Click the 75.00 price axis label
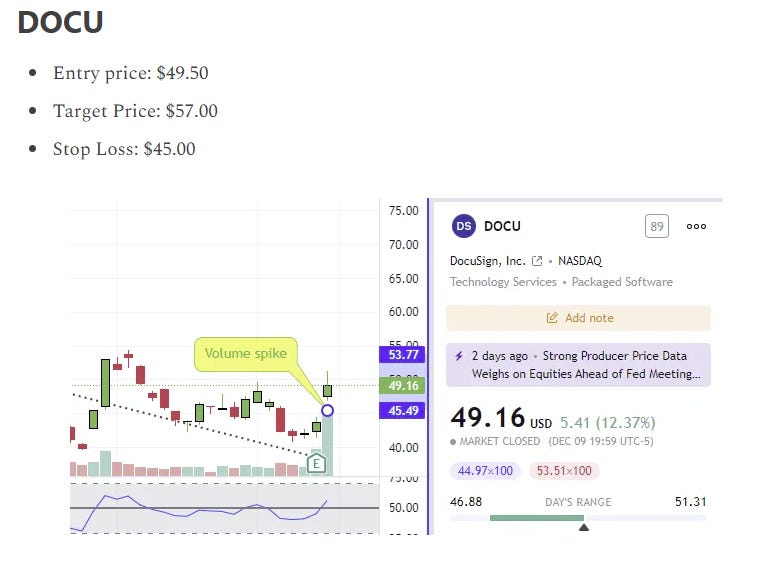This screenshot has width=772, height=565. [403, 211]
